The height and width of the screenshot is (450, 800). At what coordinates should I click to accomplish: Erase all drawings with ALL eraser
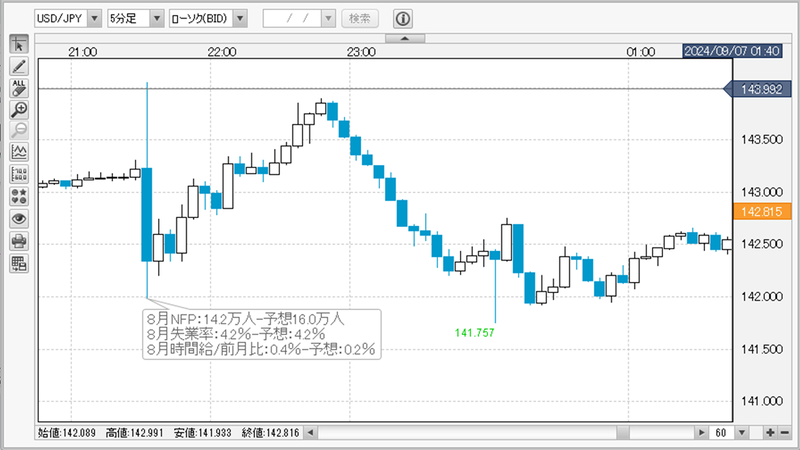tap(19, 88)
